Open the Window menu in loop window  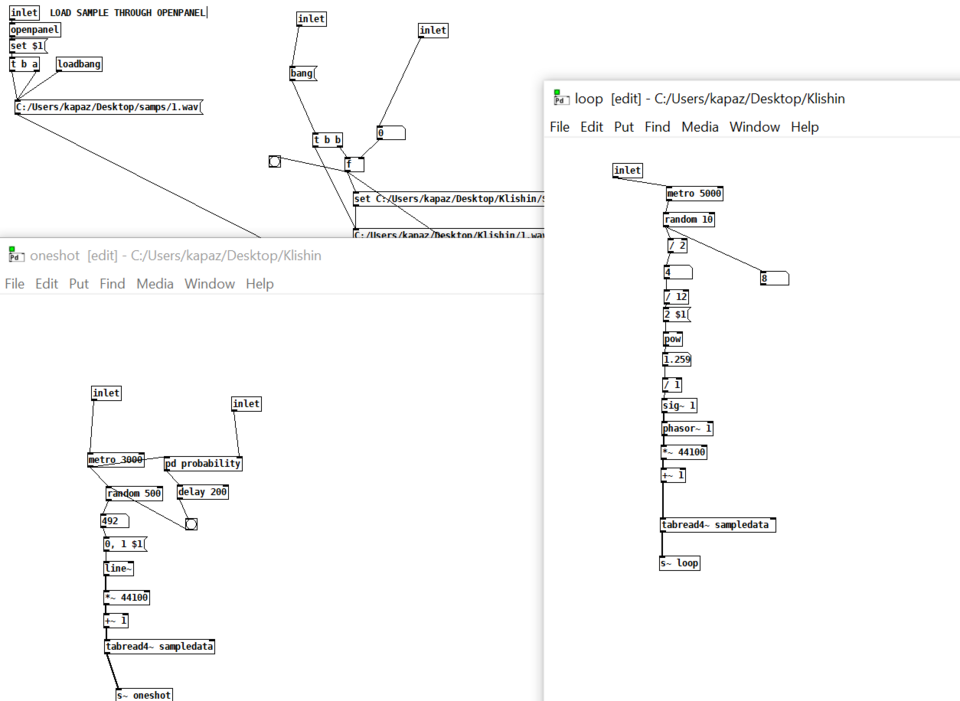[x=754, y=127]
